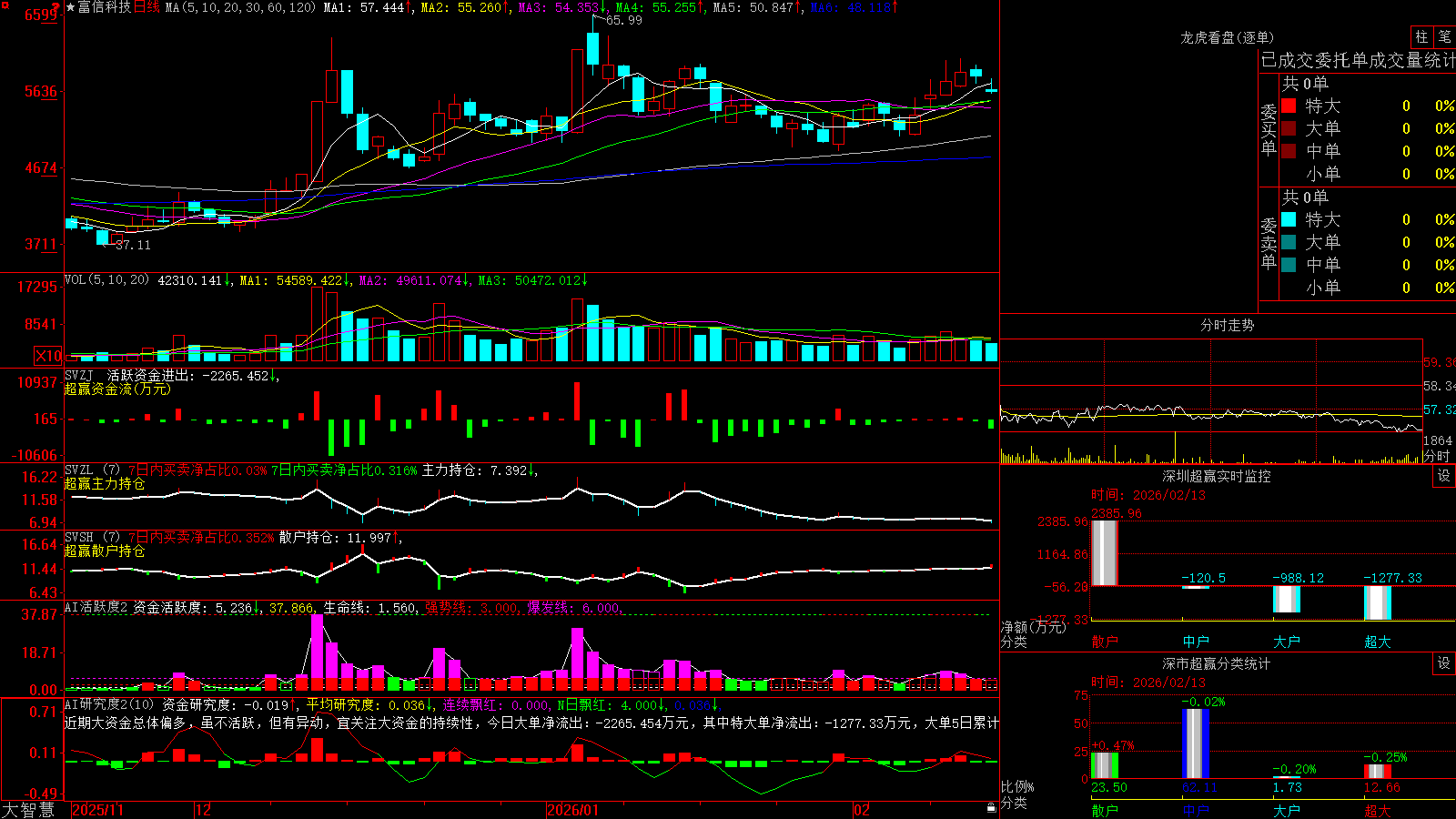Select the 分时走势 panel header
This screenshot has height=819, width=1456.
[x=1227, y=325]
